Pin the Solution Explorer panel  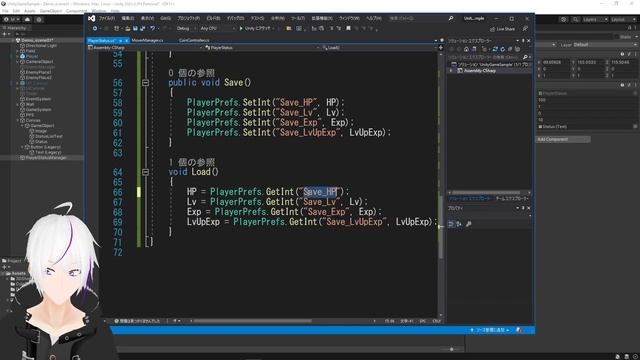point(523,41)
